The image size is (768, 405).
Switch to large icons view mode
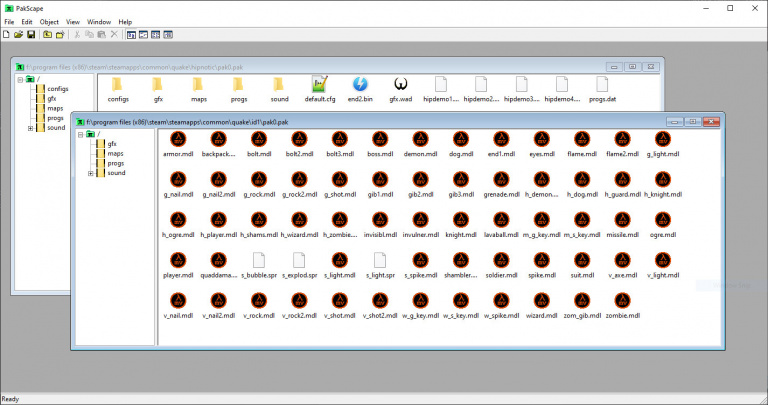131,35
